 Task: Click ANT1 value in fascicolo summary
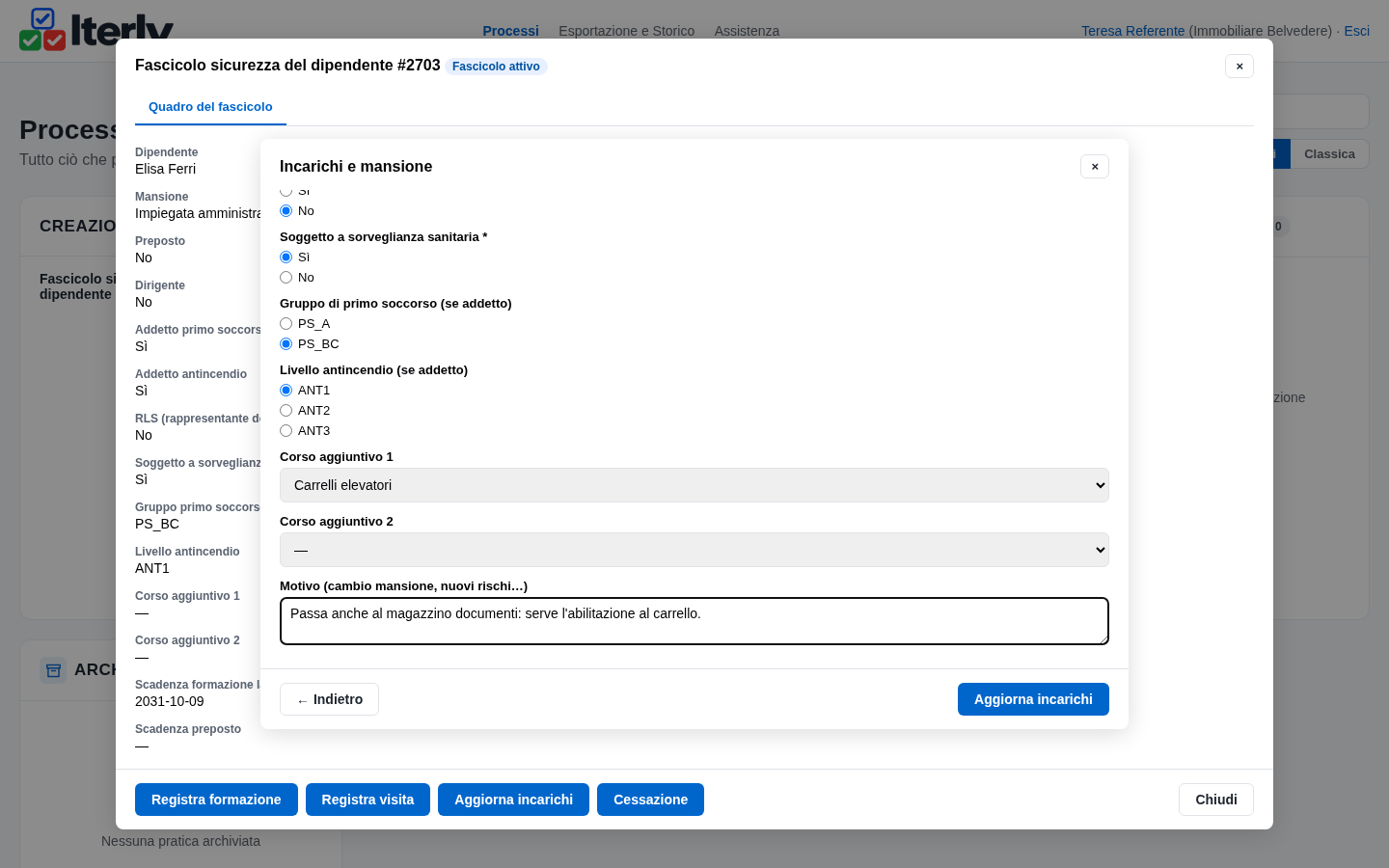[x=152, y=568]
